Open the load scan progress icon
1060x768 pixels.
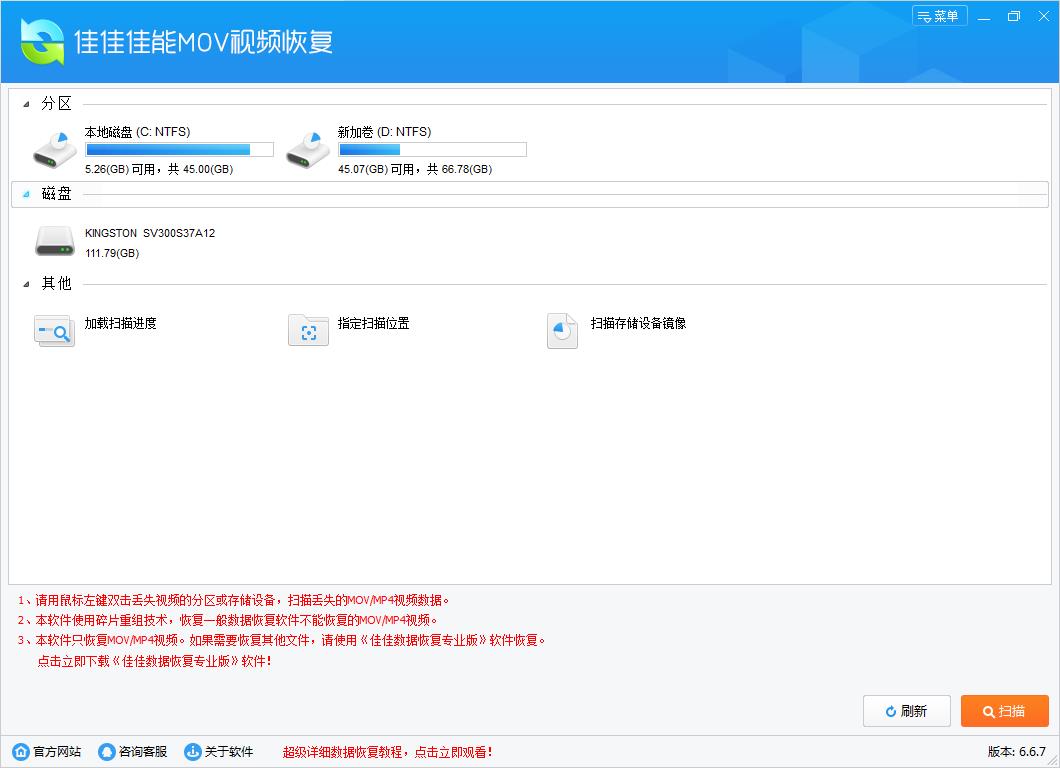(x=54, y=330)
